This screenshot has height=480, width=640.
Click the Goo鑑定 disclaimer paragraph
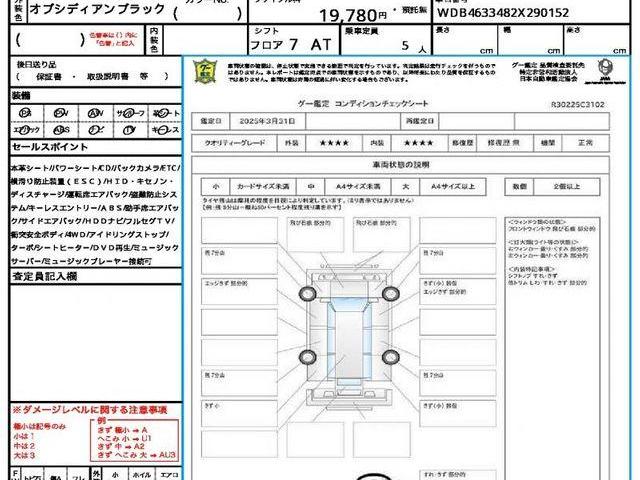tap(362, 72)
